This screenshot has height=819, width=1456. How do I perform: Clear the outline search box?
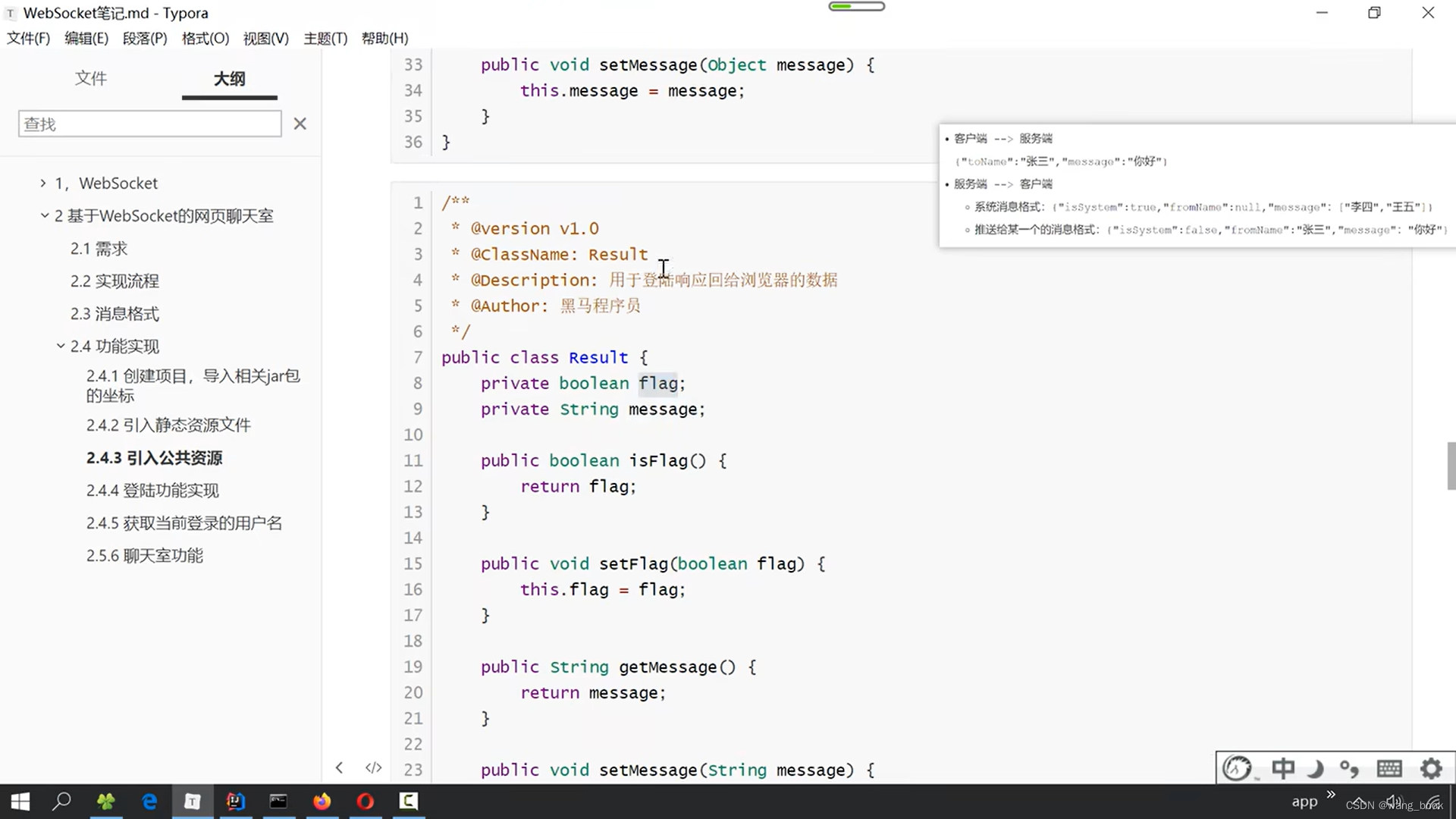pyautogui.click(x=300, y=124)
